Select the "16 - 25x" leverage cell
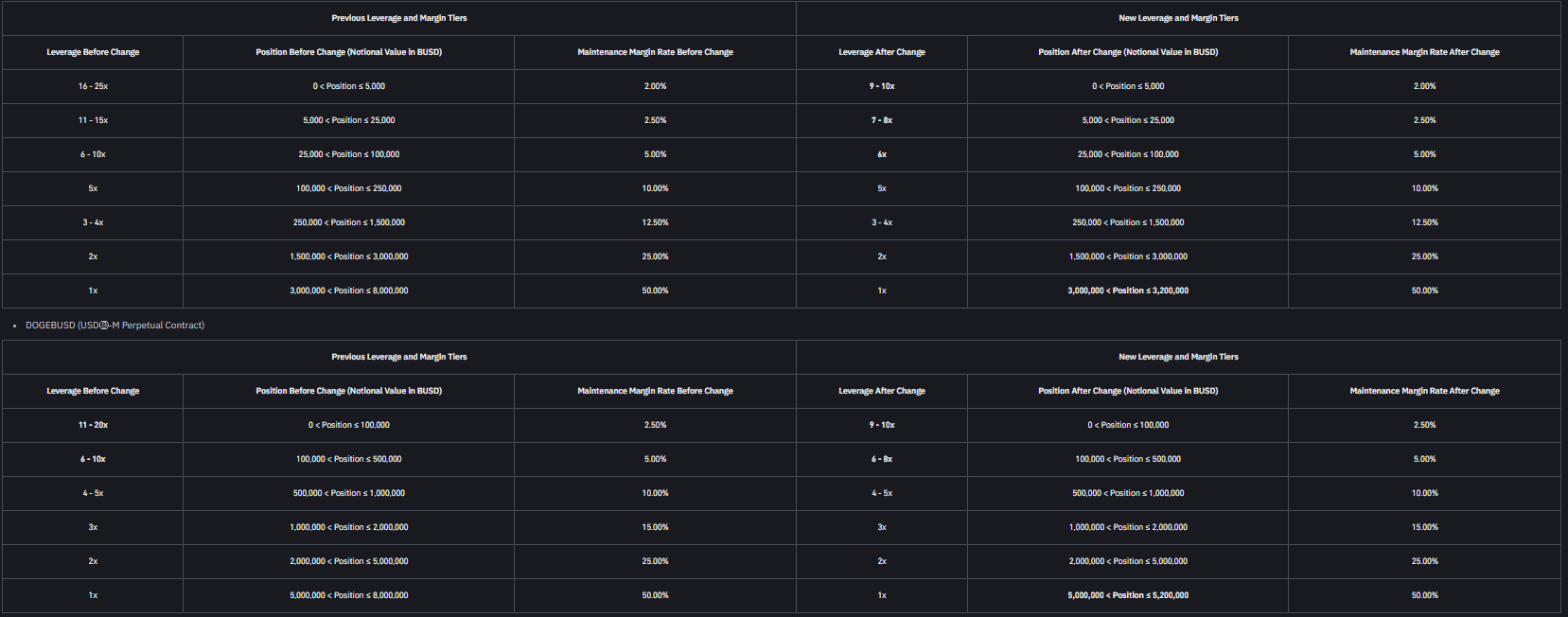This screenshot has height=617, width=1568. tap(93, 86)
